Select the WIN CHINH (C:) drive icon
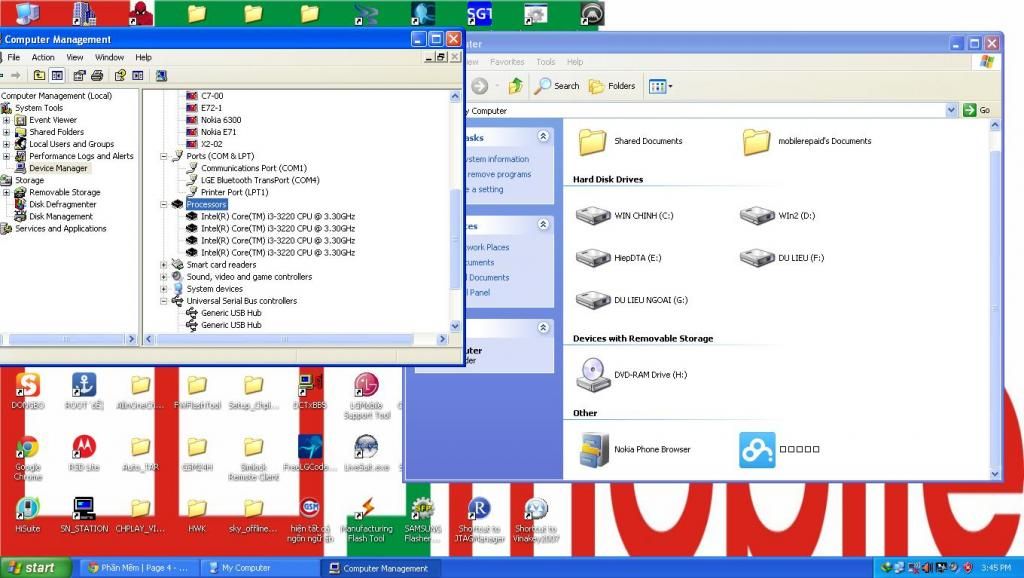 click(x=593, y=216)
